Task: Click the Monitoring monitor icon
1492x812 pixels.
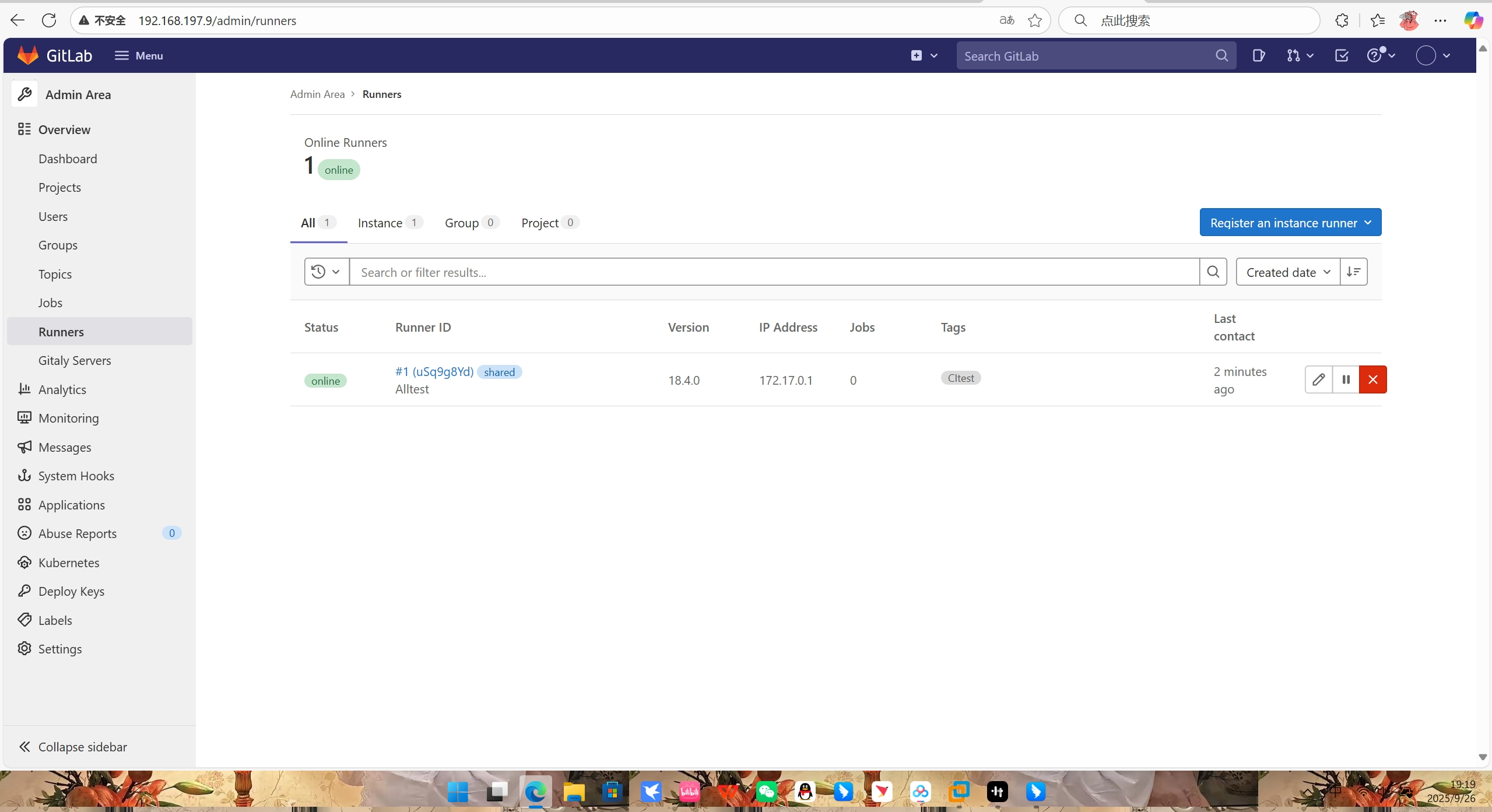Action: tap(24, 417)
